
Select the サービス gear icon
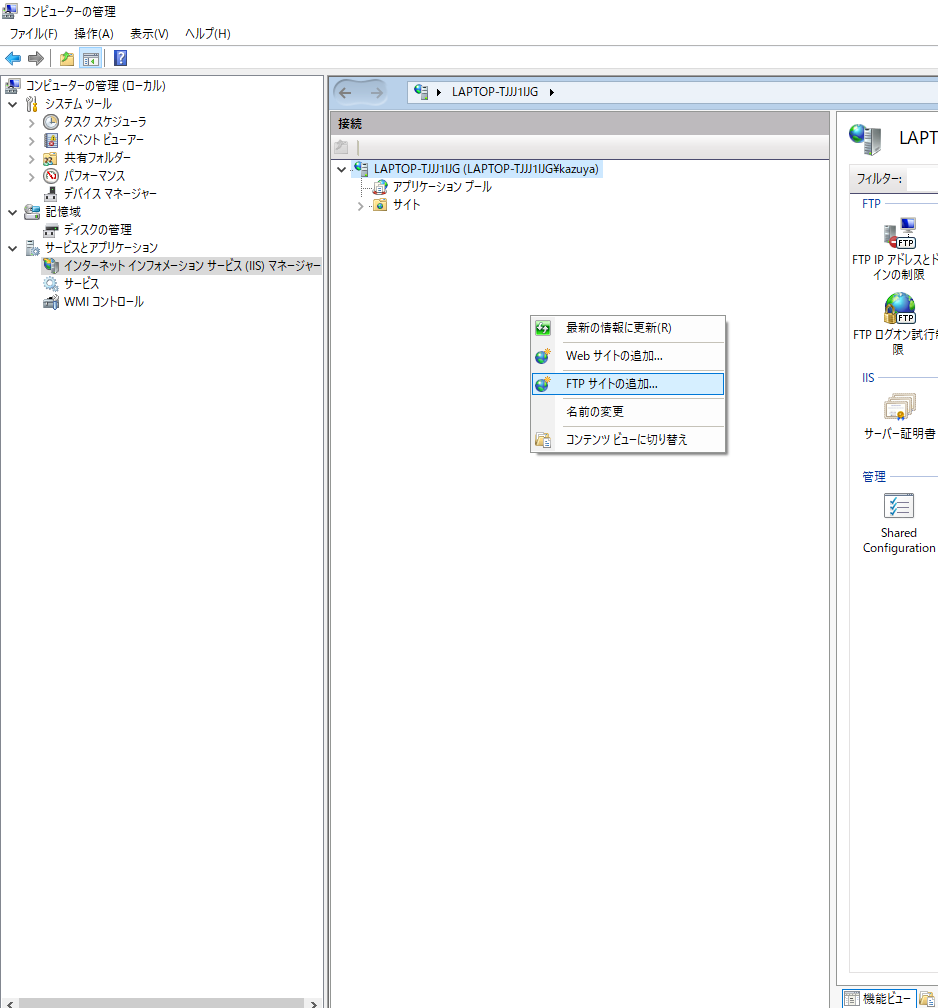coord(51,284)
